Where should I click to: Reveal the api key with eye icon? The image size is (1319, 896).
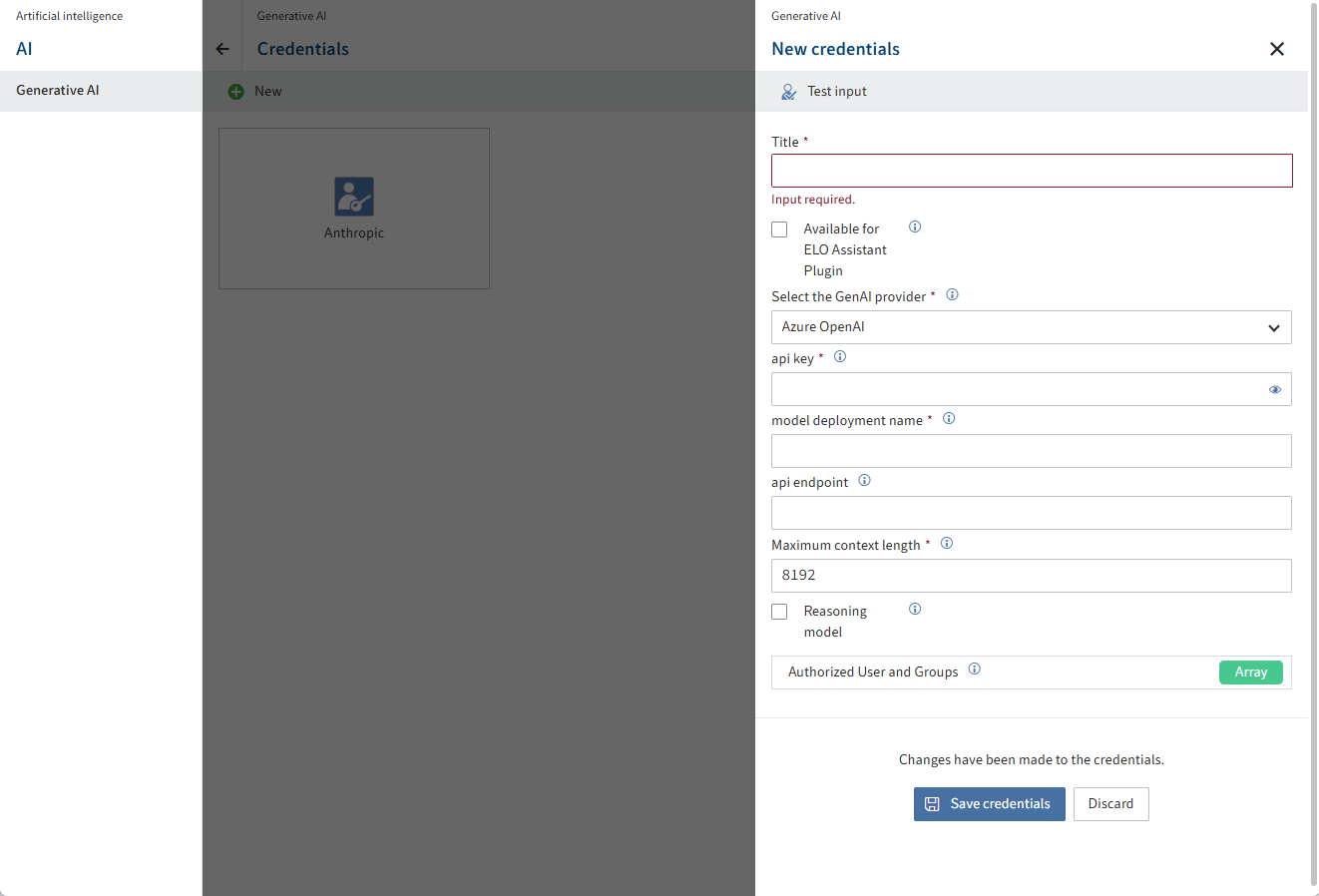[1275, 389]
